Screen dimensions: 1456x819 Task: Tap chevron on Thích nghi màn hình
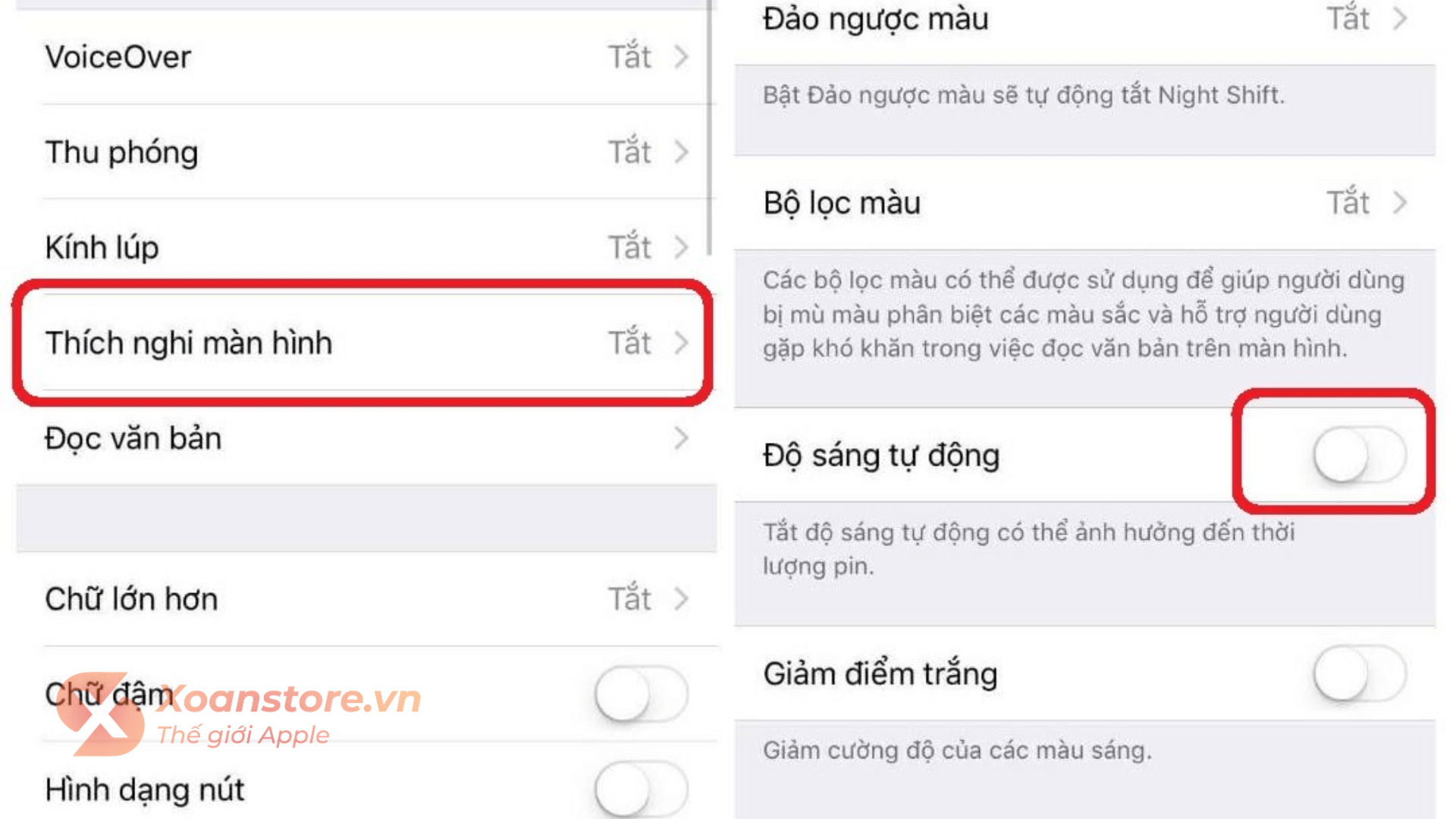click(681, 343)
